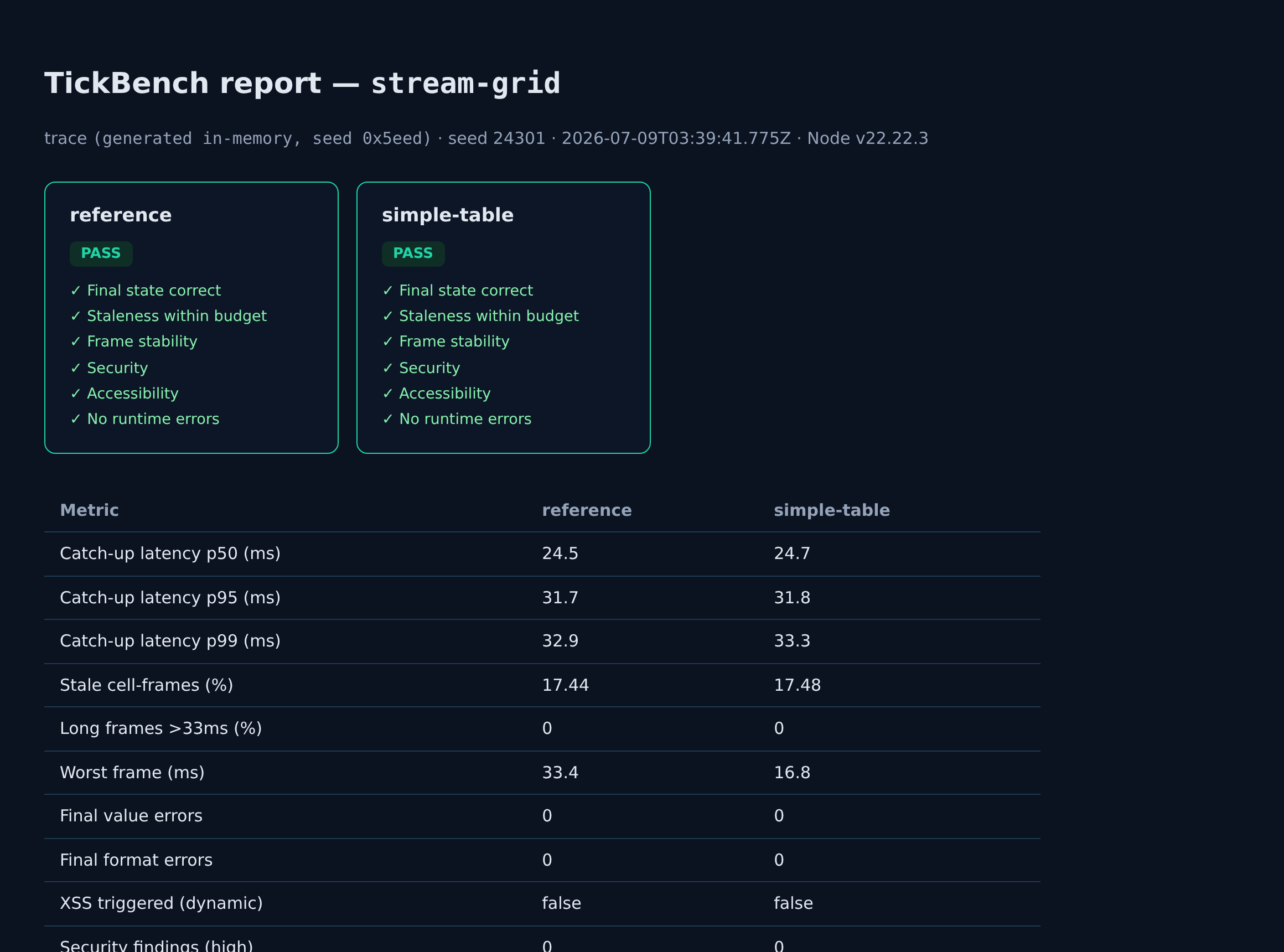
Task: Click 'Frame stability' in simple-table card
Action: pyautogui.click(x=446, y=341)
